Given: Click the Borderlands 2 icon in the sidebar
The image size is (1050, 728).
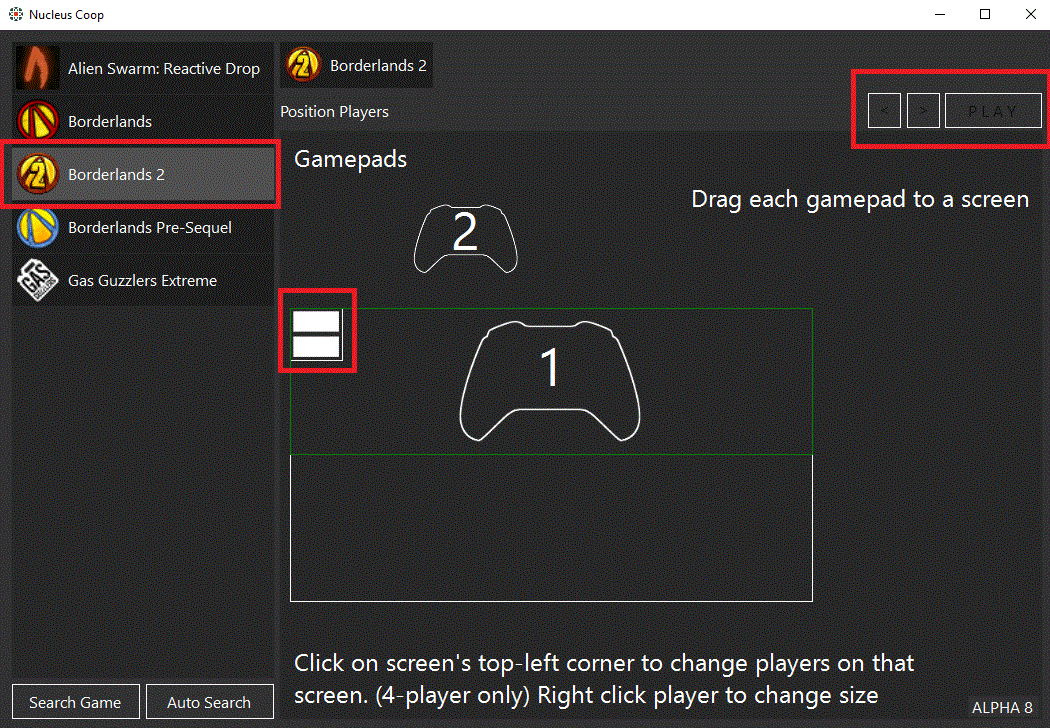Looking at the screenshot, I should (x=38, y=173).
